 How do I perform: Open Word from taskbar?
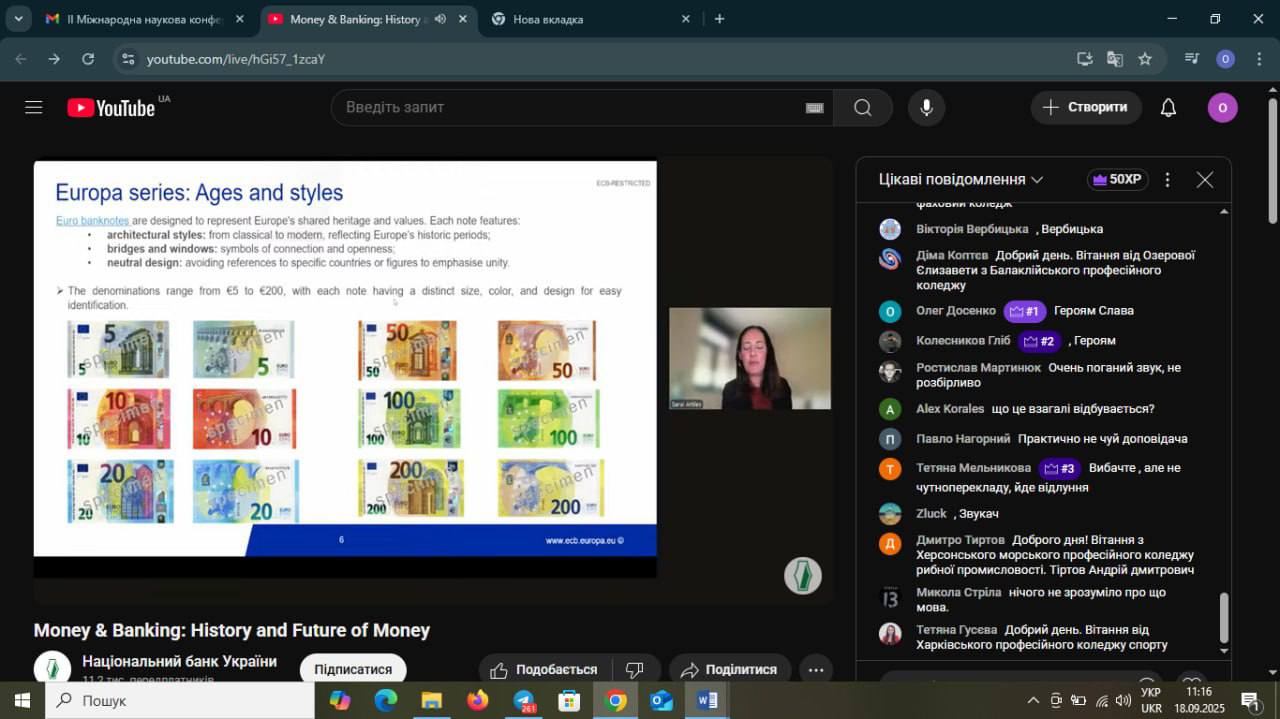tap(707, 700)
